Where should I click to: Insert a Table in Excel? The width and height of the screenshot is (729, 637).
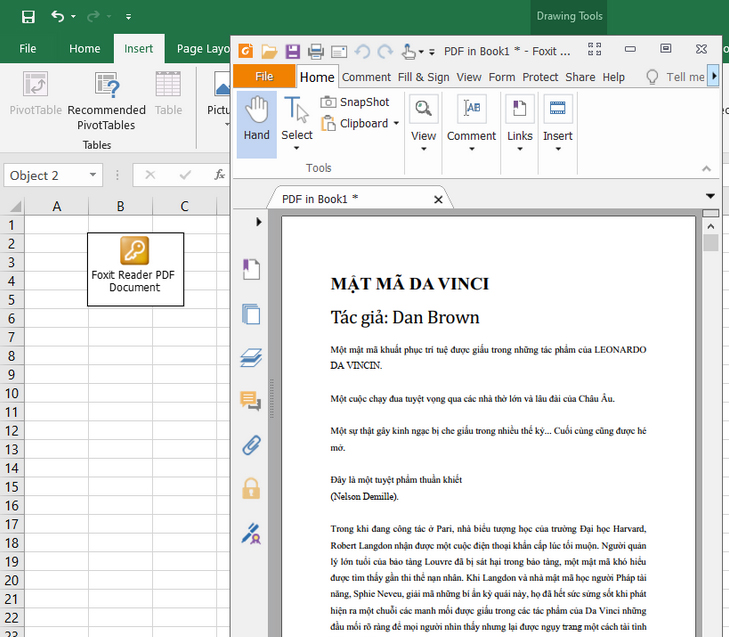tap(168, 93)
